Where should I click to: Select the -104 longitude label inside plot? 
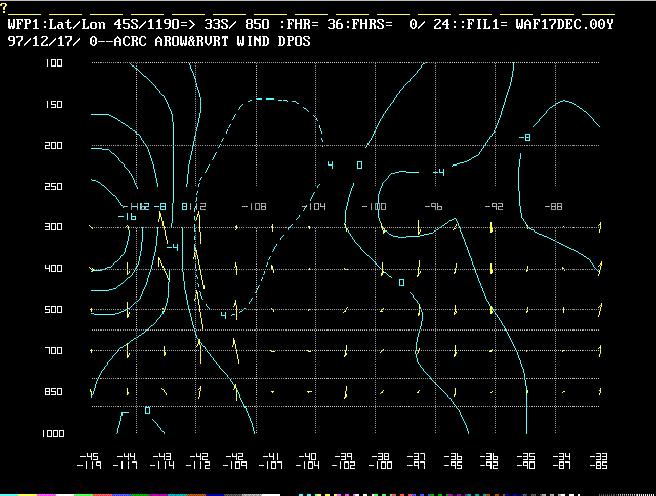click(x=314, y=206)
